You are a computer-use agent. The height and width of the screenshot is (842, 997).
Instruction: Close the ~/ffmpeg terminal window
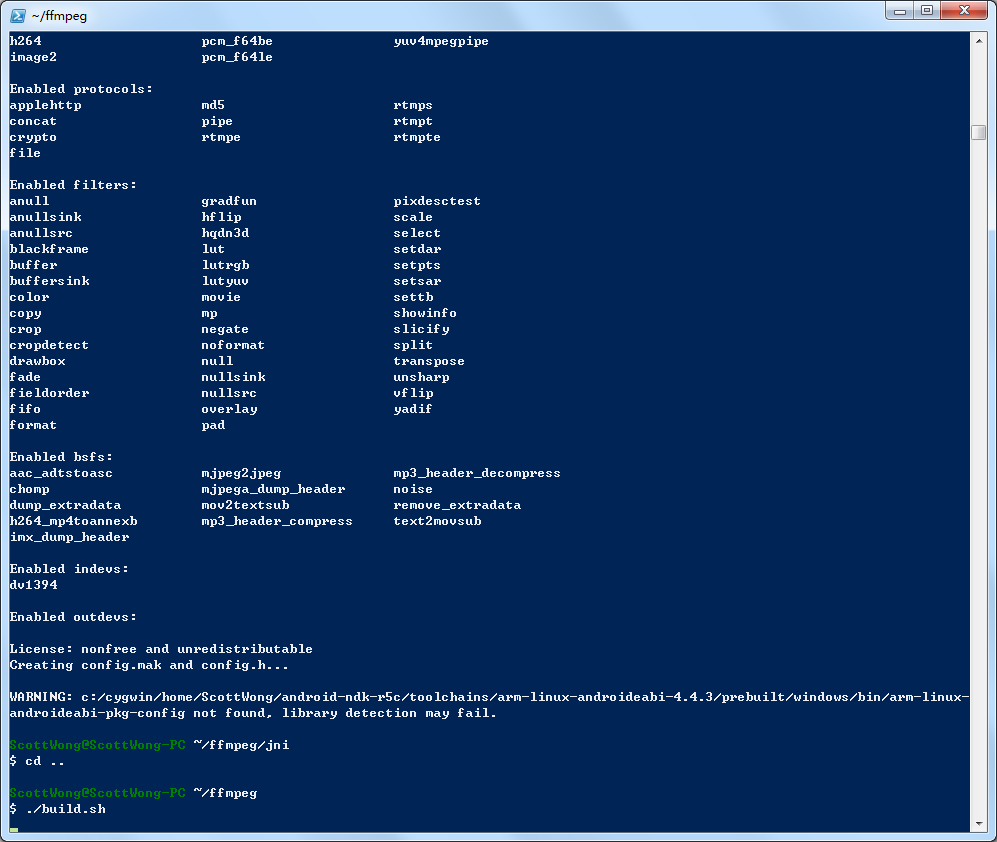(964, 10)
